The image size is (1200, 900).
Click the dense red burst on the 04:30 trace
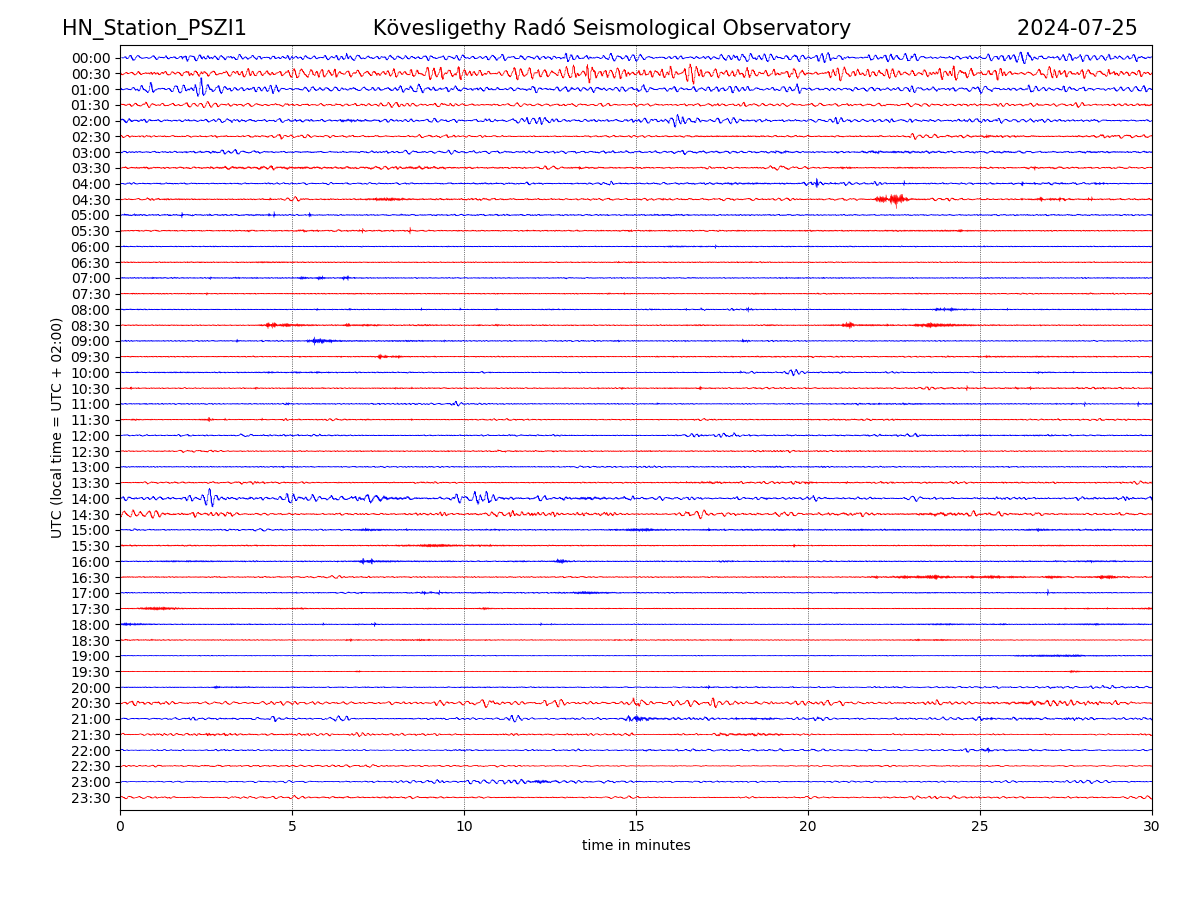pos(892,199)
